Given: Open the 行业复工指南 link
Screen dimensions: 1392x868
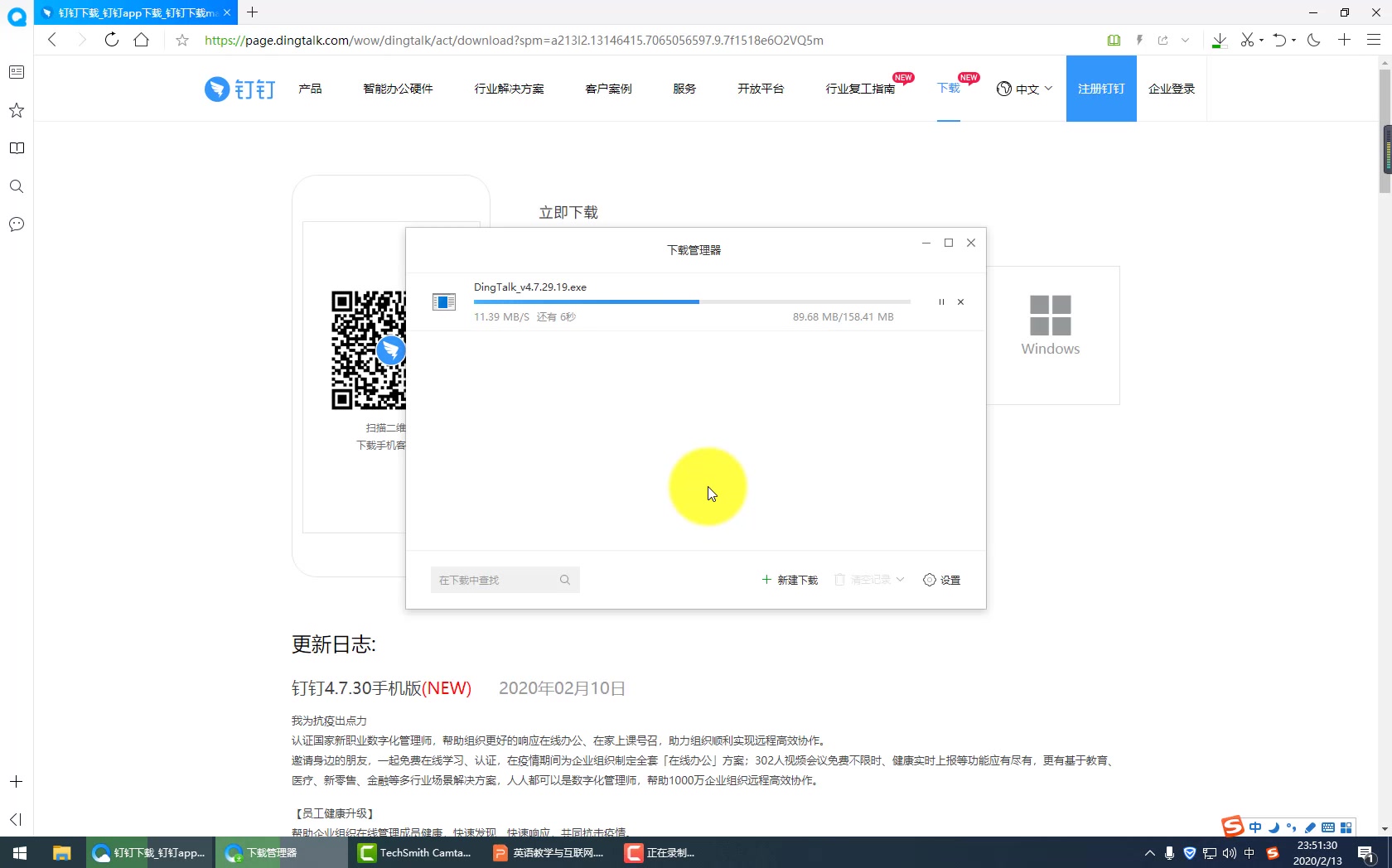Looking at the screenshot, I should [x=860, y=89].
